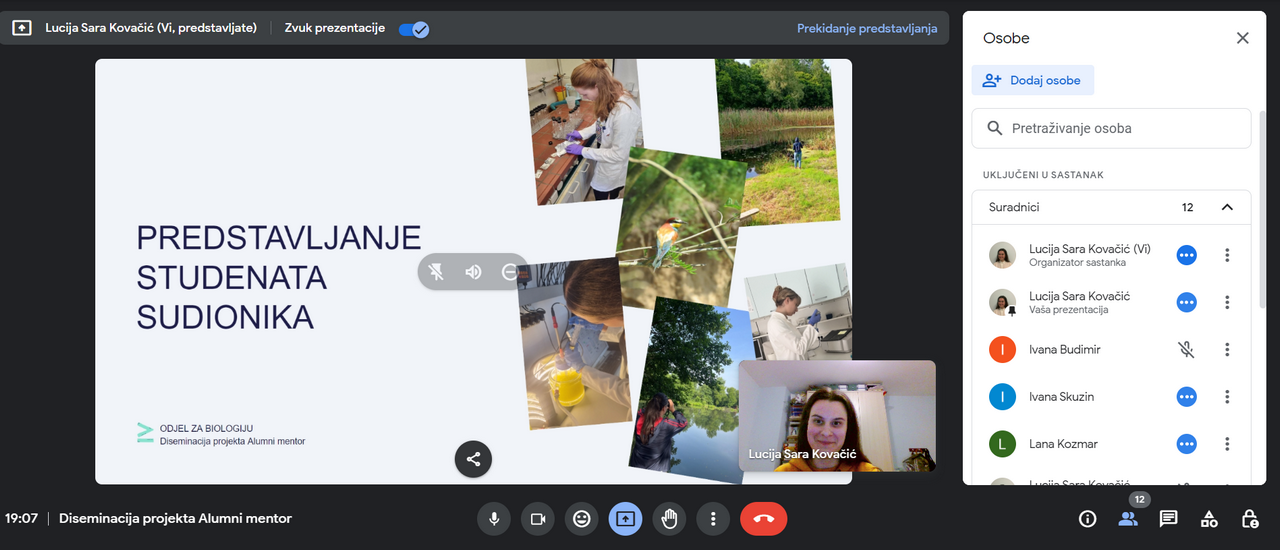Open options menu for Ivana Budimir
Viewport: 1280px width, 550px height.
[x=1227, y=350]
